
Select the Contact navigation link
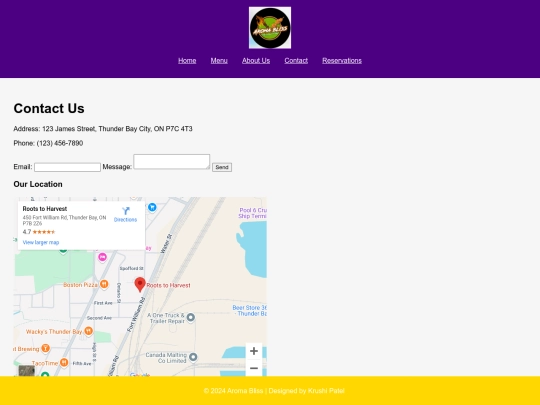pyautogui.click(x=296, y=61)
